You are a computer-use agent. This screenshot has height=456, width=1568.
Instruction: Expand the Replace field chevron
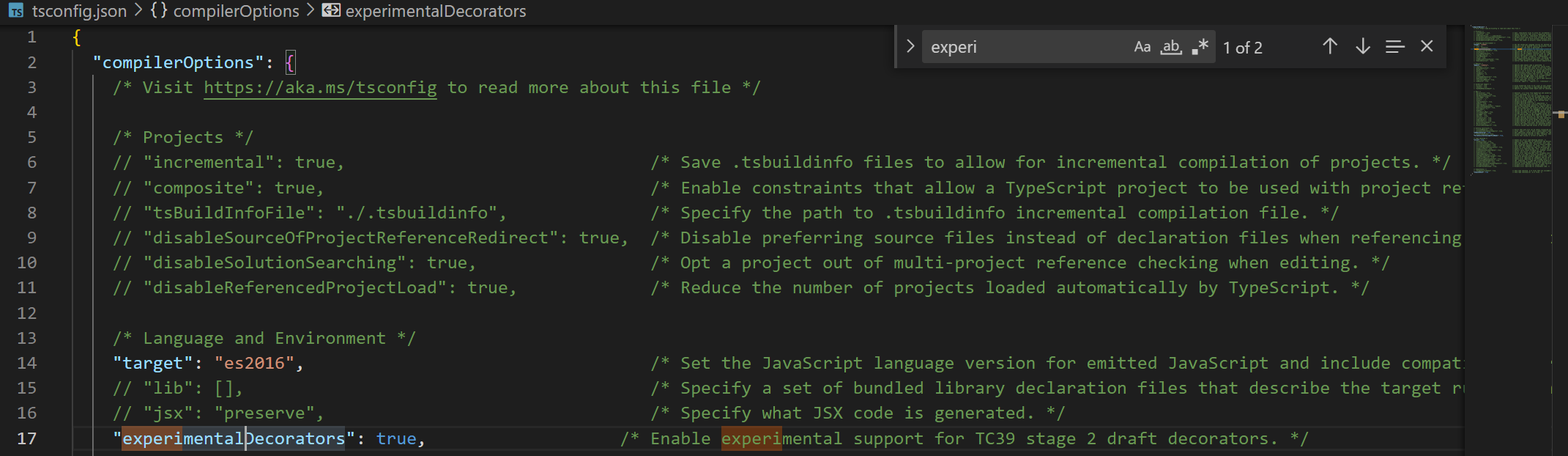910,46
